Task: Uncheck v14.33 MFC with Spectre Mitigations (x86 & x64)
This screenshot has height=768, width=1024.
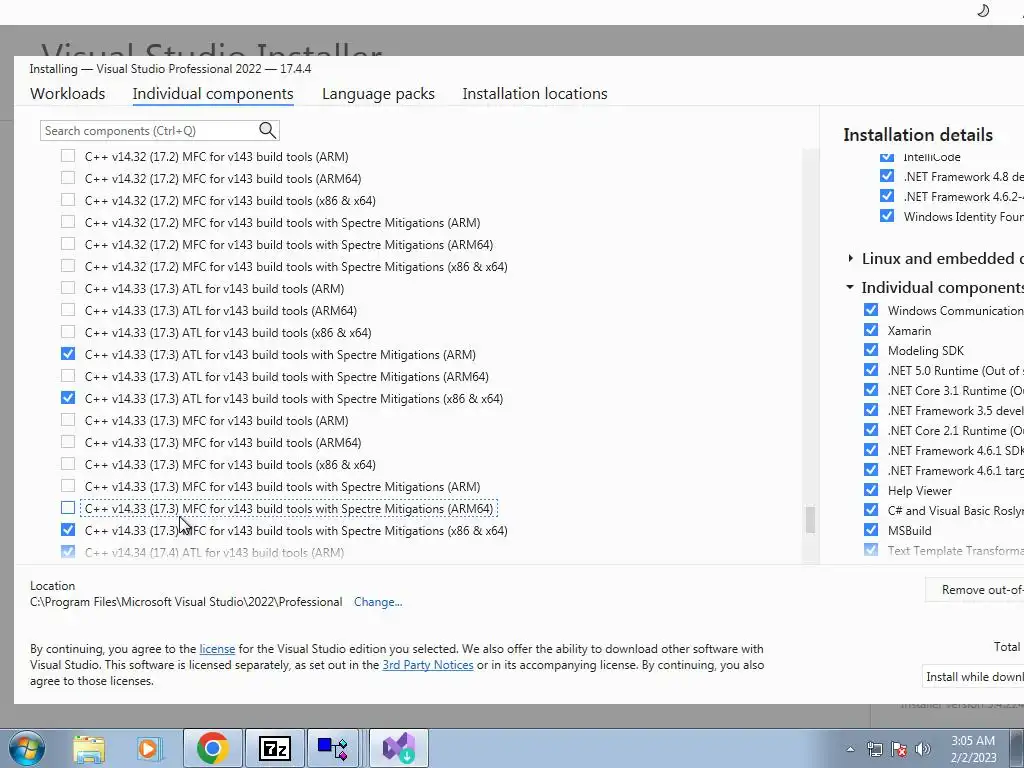Action: [x=68, y=530]
